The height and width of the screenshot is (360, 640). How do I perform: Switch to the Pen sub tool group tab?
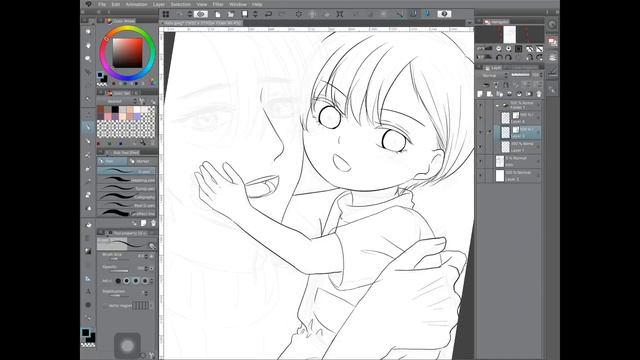coord(112,161)
